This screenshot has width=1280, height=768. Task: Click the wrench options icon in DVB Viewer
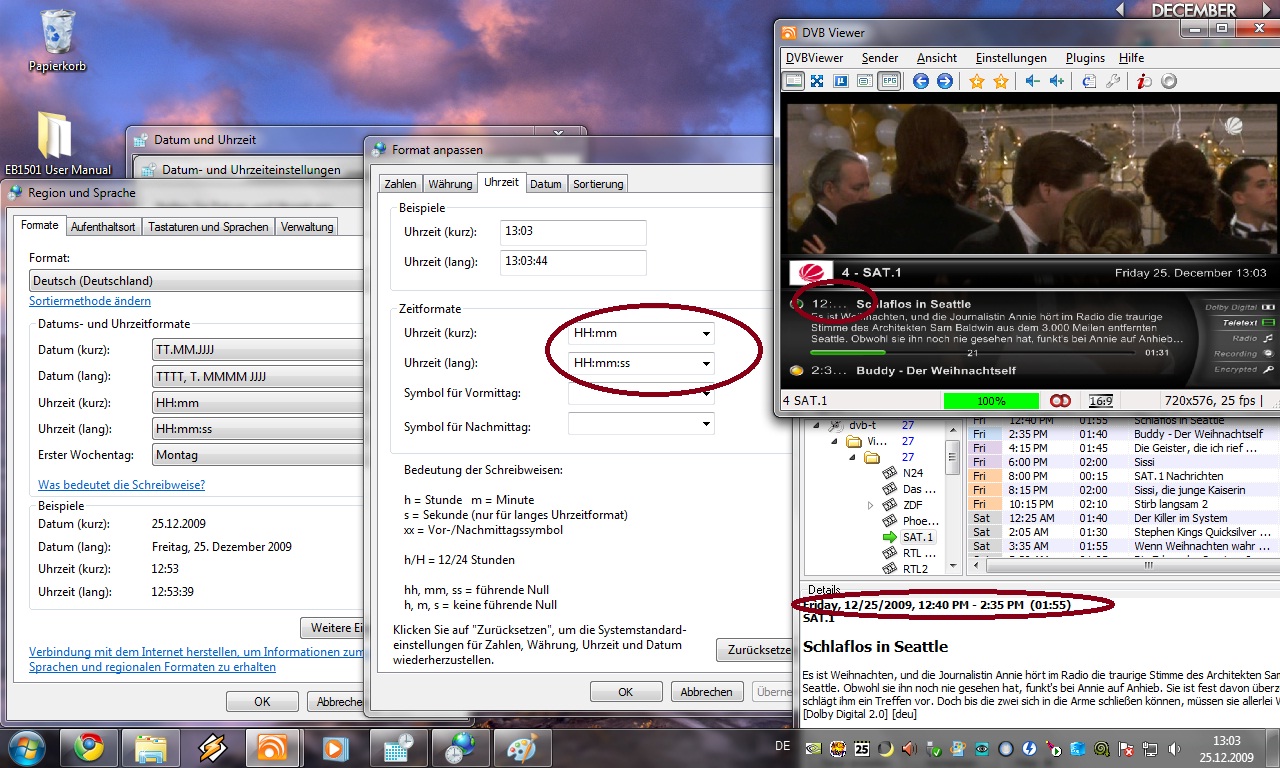pos(1113,81)
